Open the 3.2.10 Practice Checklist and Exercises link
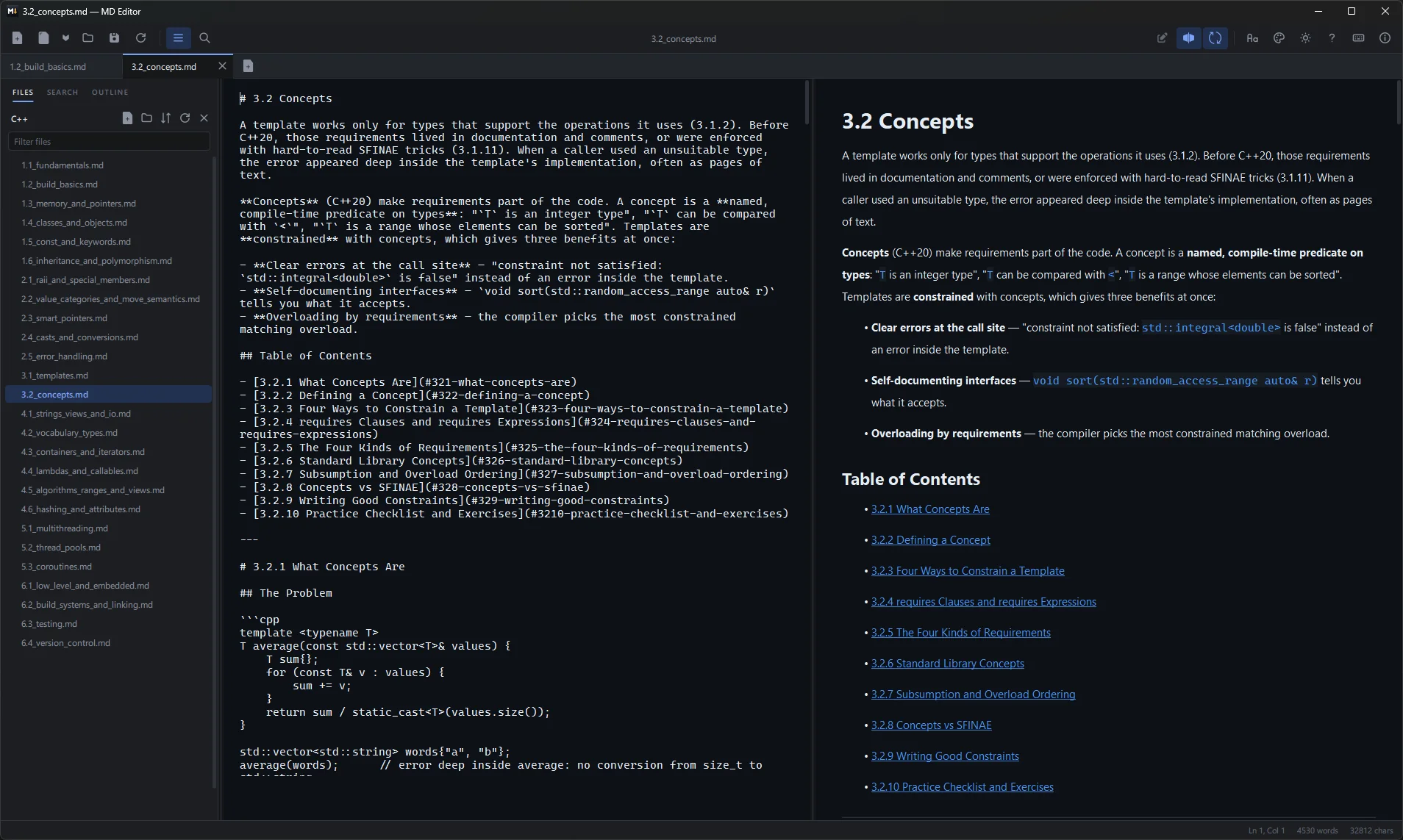1403x840 pixels. point(962,787)
